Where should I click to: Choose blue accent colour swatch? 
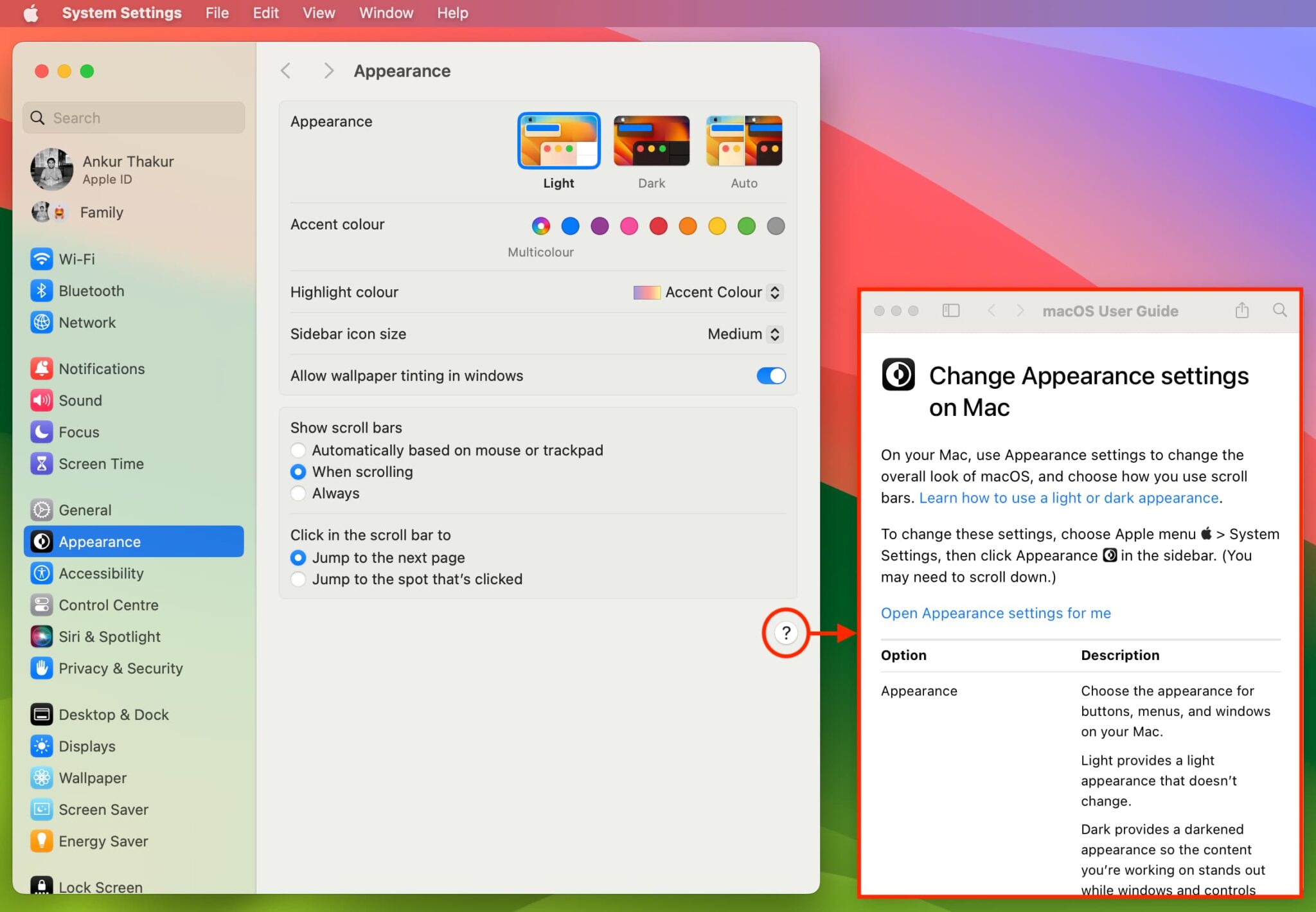pyautogui.click(x=570, y=226)
